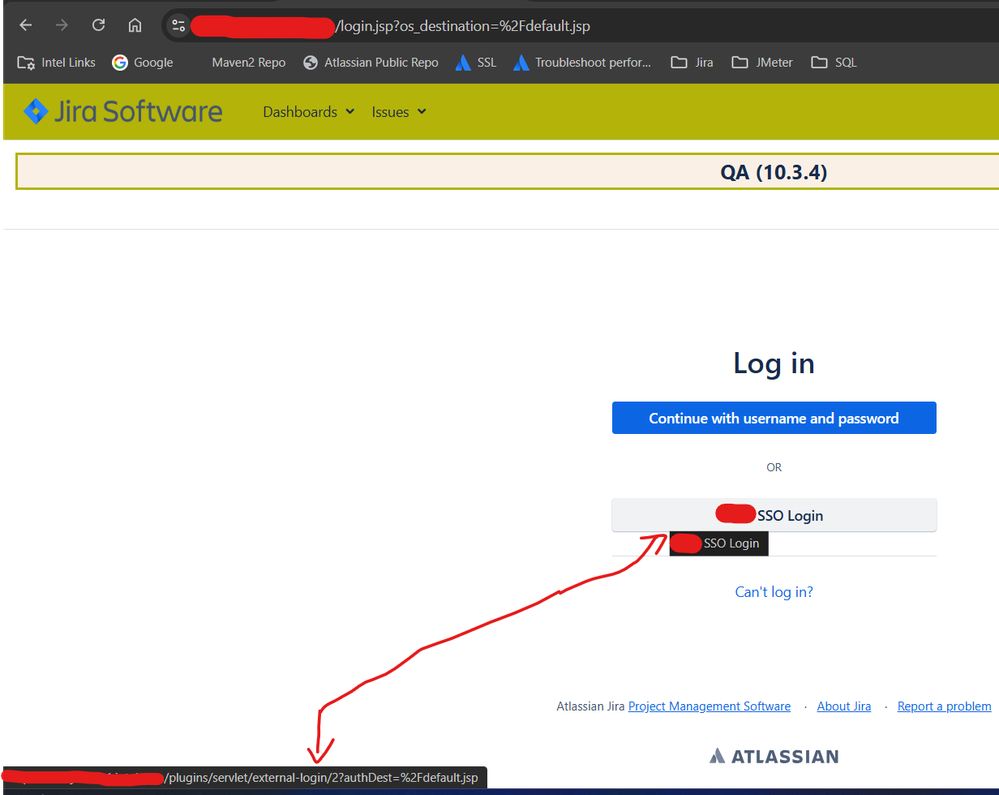The height and width of the screenshot is (795, 999).
Task: Click the address bar URL text
Action: tap(463, 26)
